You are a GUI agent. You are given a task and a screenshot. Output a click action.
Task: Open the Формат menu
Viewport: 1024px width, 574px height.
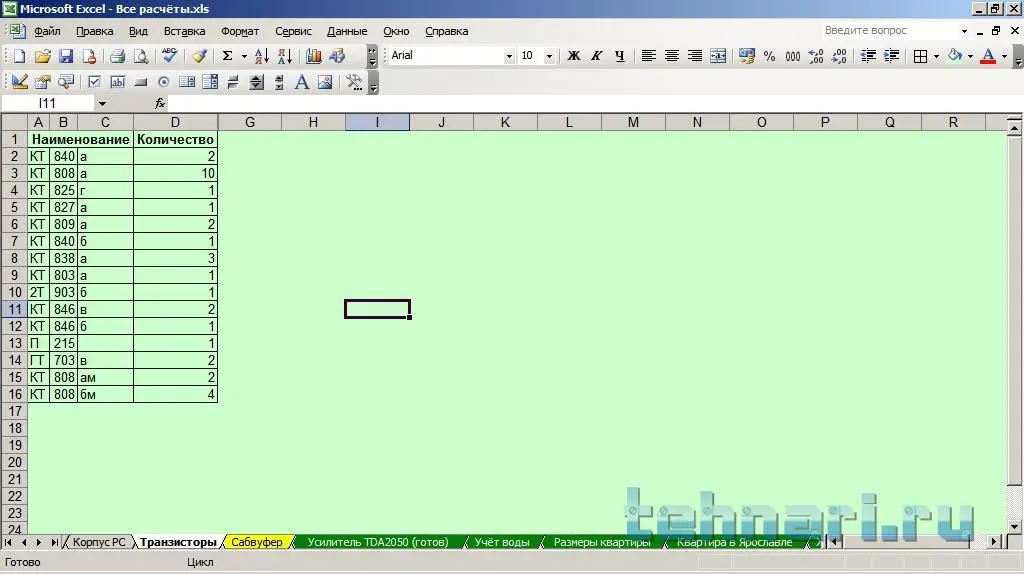[x=240, y=31]
